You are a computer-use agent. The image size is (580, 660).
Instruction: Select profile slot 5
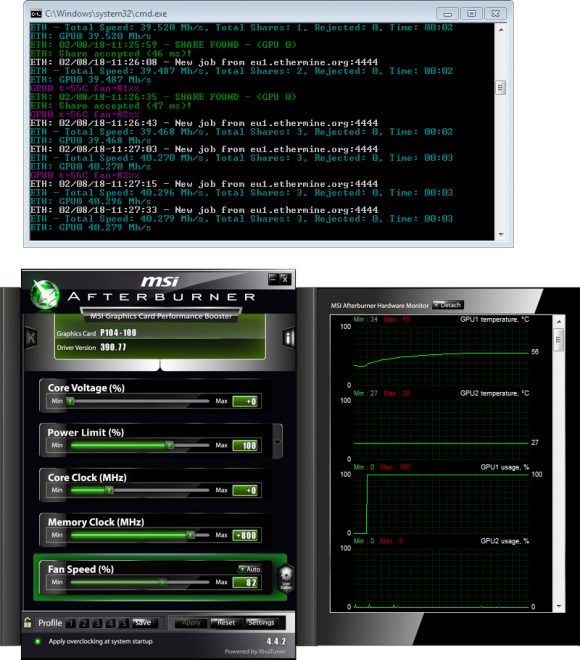pos(123,623)
